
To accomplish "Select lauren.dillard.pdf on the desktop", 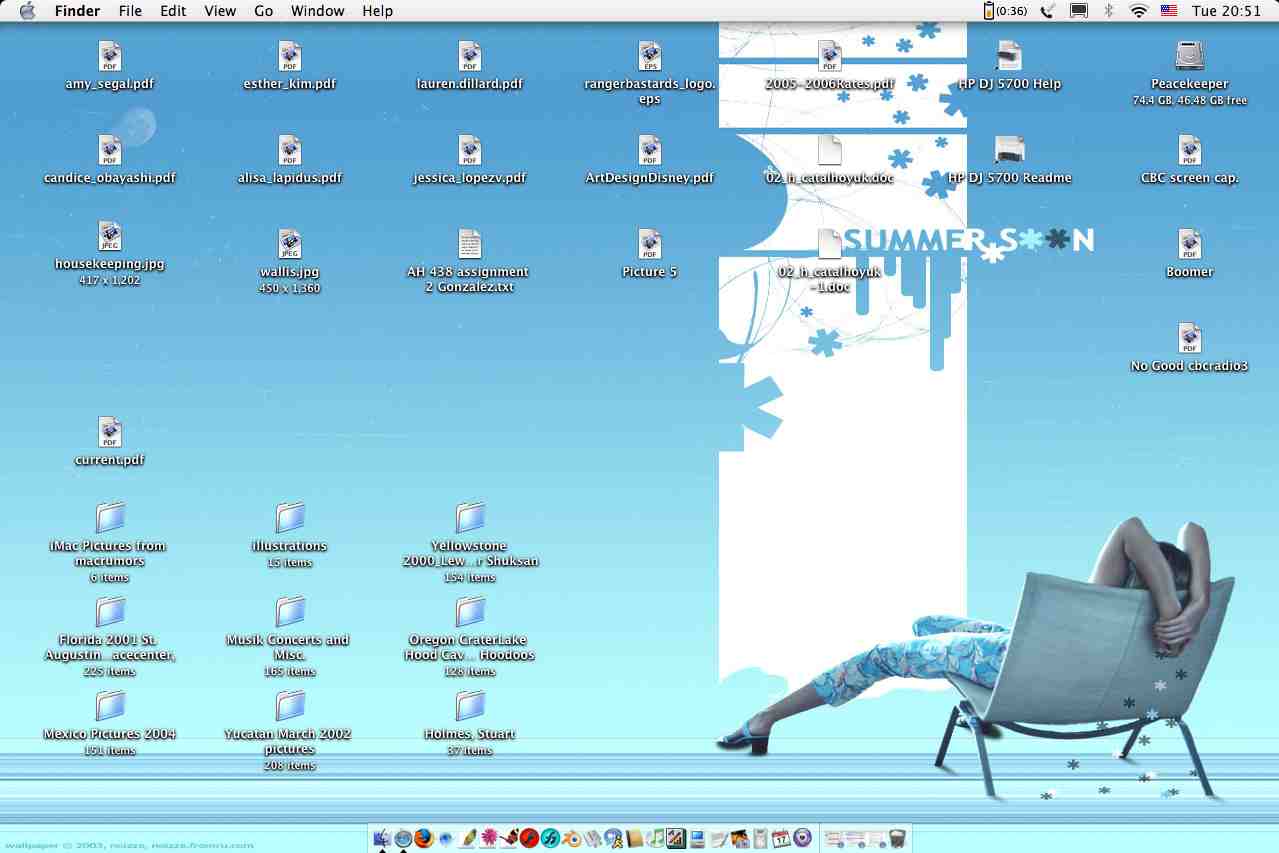I will 470,57.
